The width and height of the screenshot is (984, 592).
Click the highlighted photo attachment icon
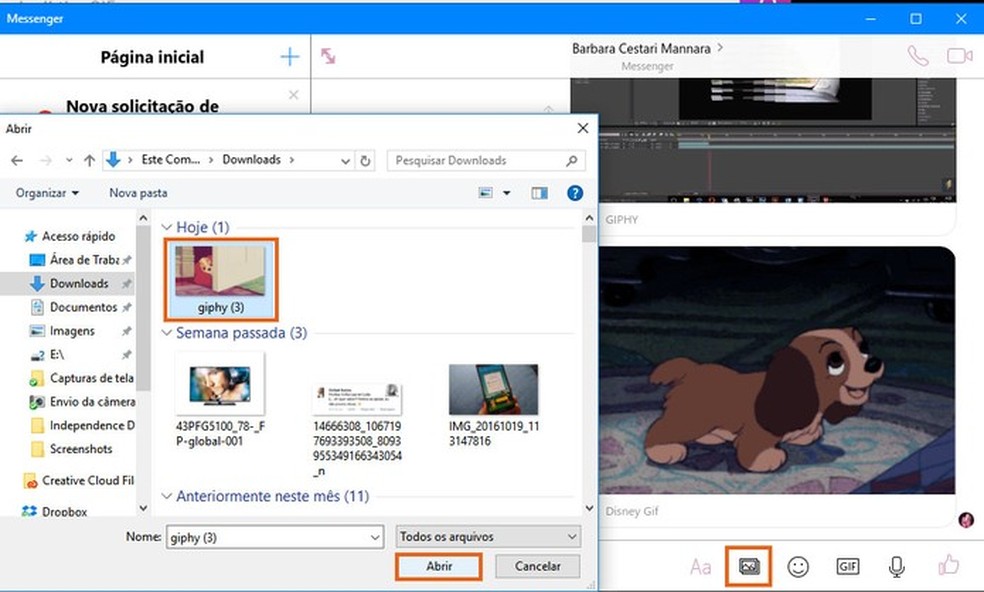click(748, 566)
